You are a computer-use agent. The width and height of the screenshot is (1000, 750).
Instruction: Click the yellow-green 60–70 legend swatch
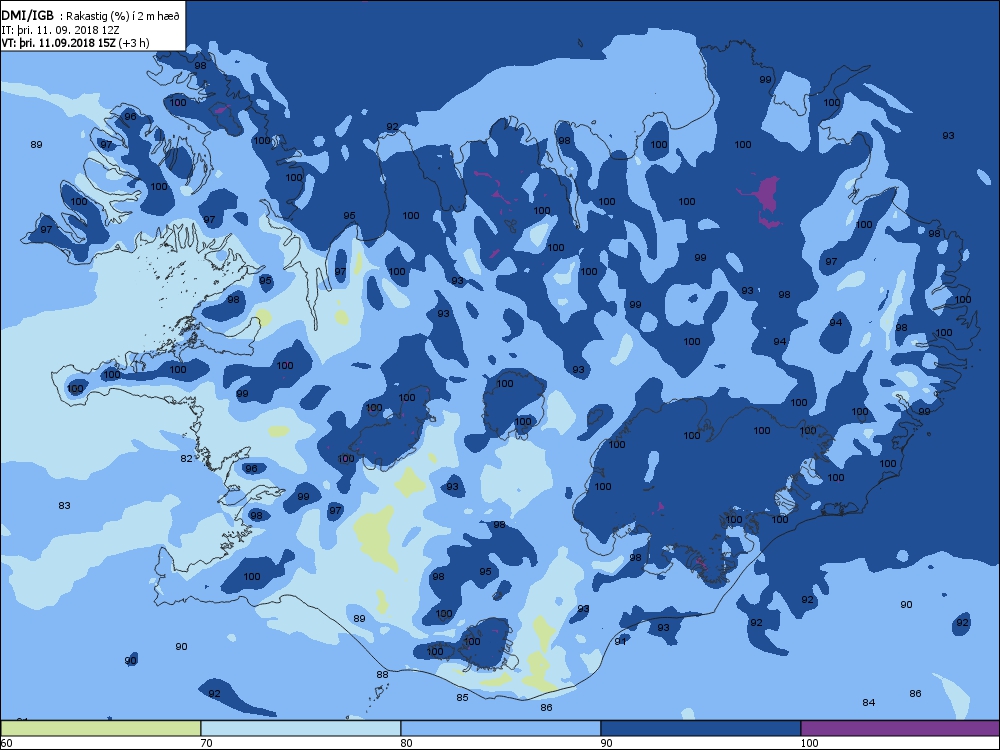101,728
